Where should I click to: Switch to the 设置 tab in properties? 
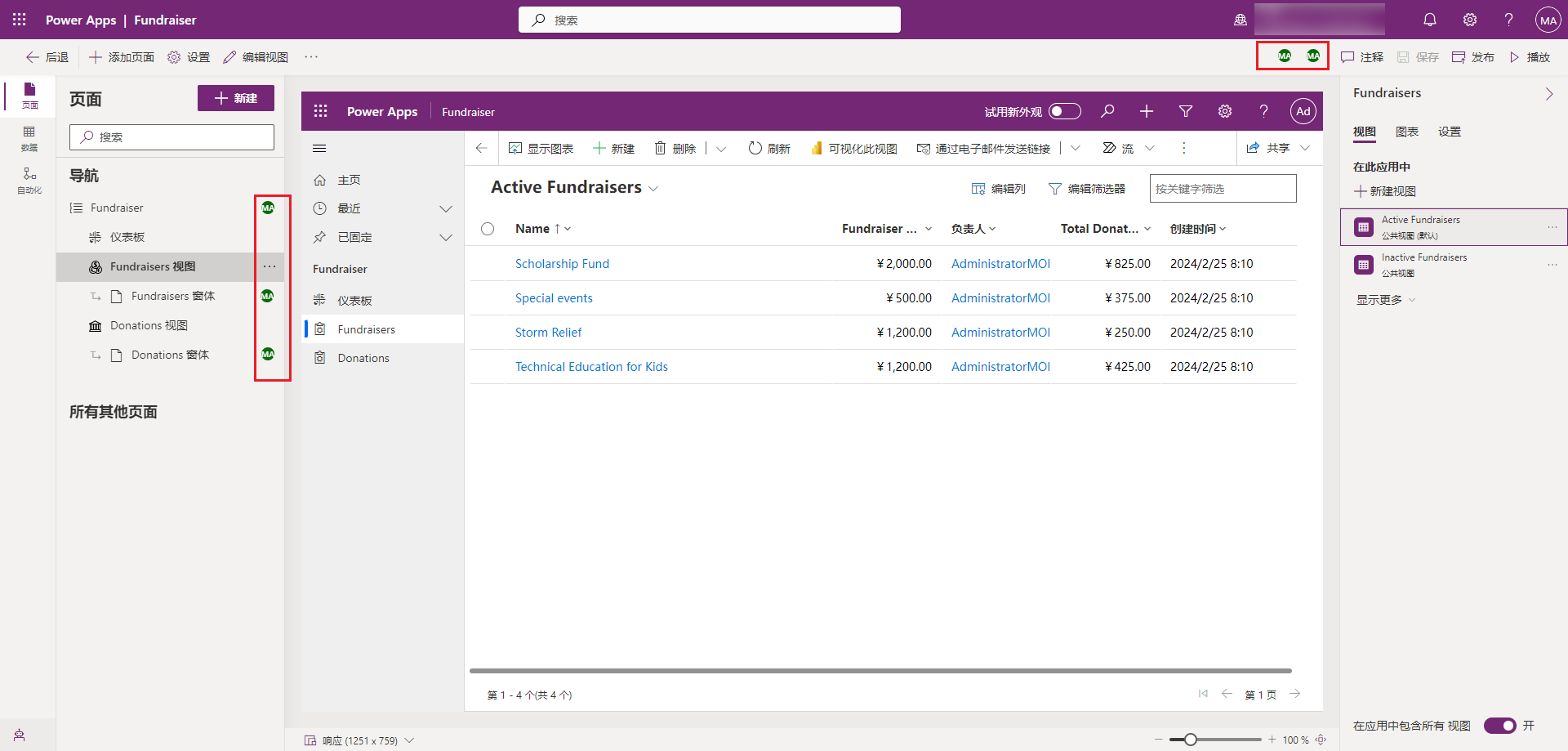point(1450,132)
